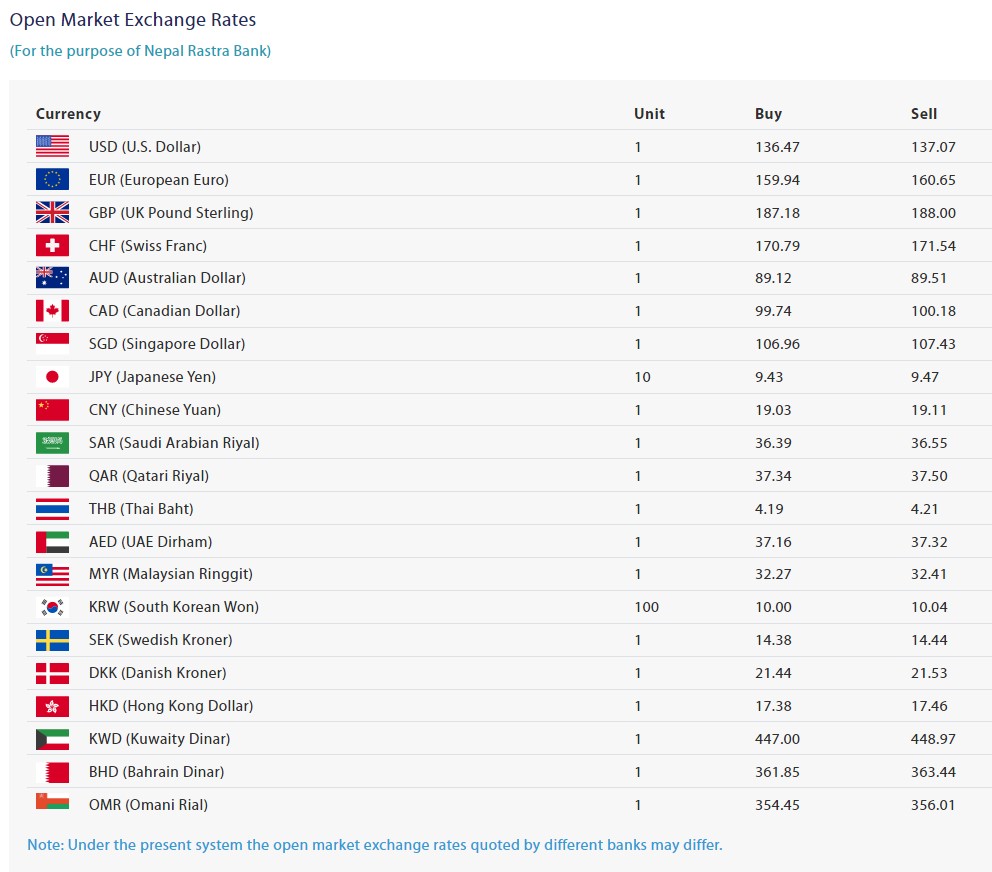Click the Sell column header
This screenshot has width=992, height=872.
pos(924,114)
